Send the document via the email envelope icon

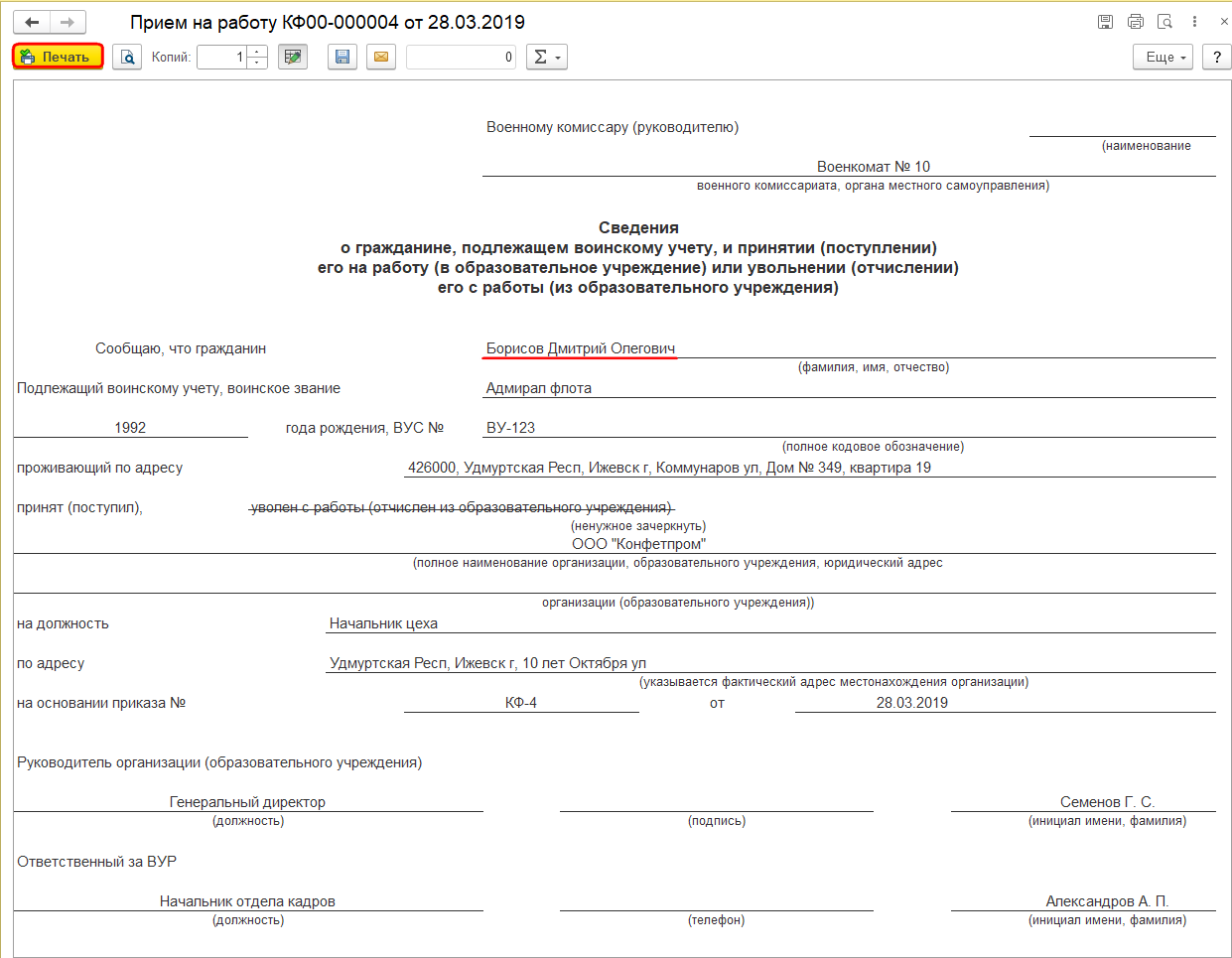click(x=380, y=57)
